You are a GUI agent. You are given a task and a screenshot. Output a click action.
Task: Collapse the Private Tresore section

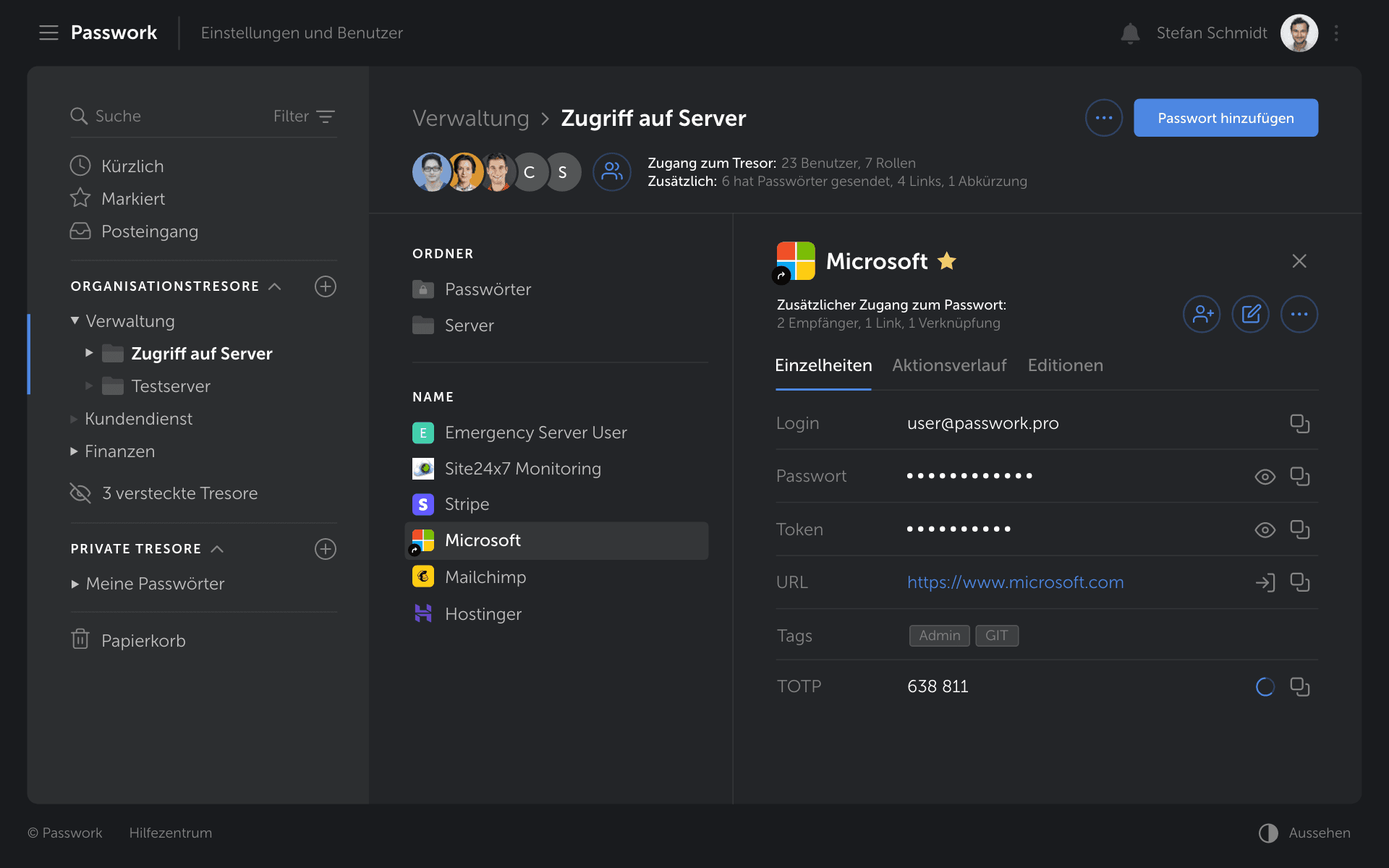coord(217,549)
